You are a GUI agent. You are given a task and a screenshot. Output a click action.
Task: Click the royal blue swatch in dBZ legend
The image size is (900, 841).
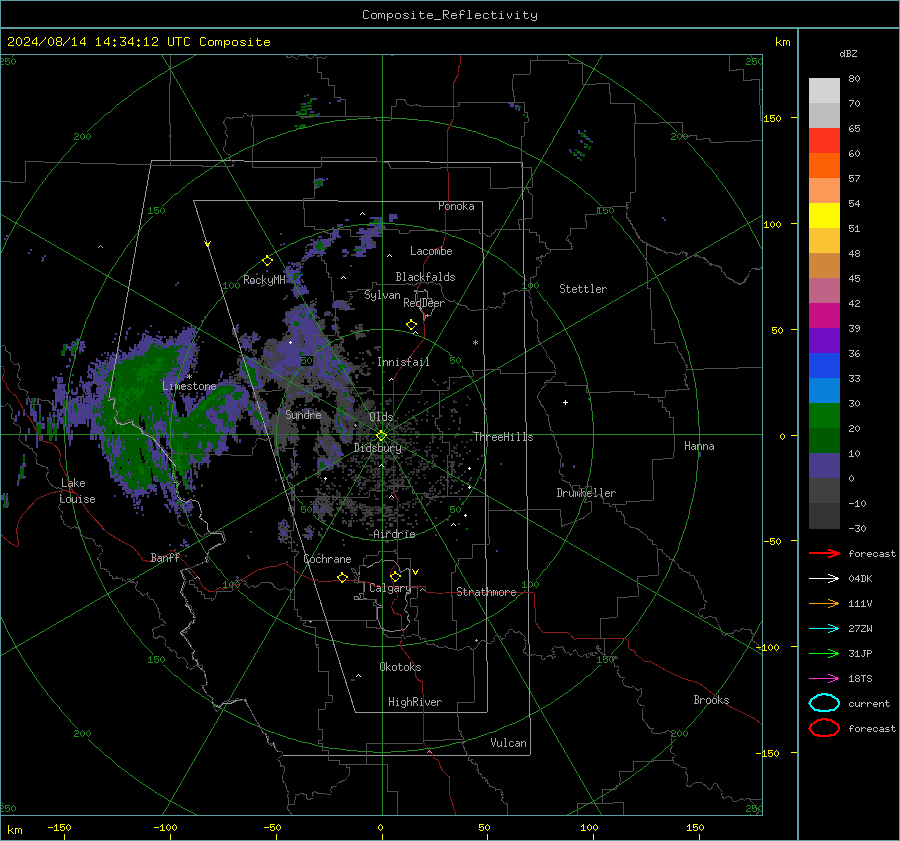(824, 365)
